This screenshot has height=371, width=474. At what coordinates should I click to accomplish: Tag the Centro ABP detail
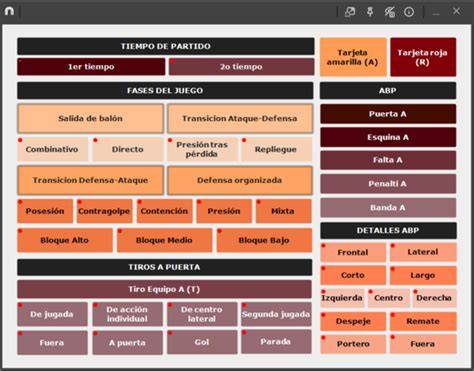click(x=389, y=298)
